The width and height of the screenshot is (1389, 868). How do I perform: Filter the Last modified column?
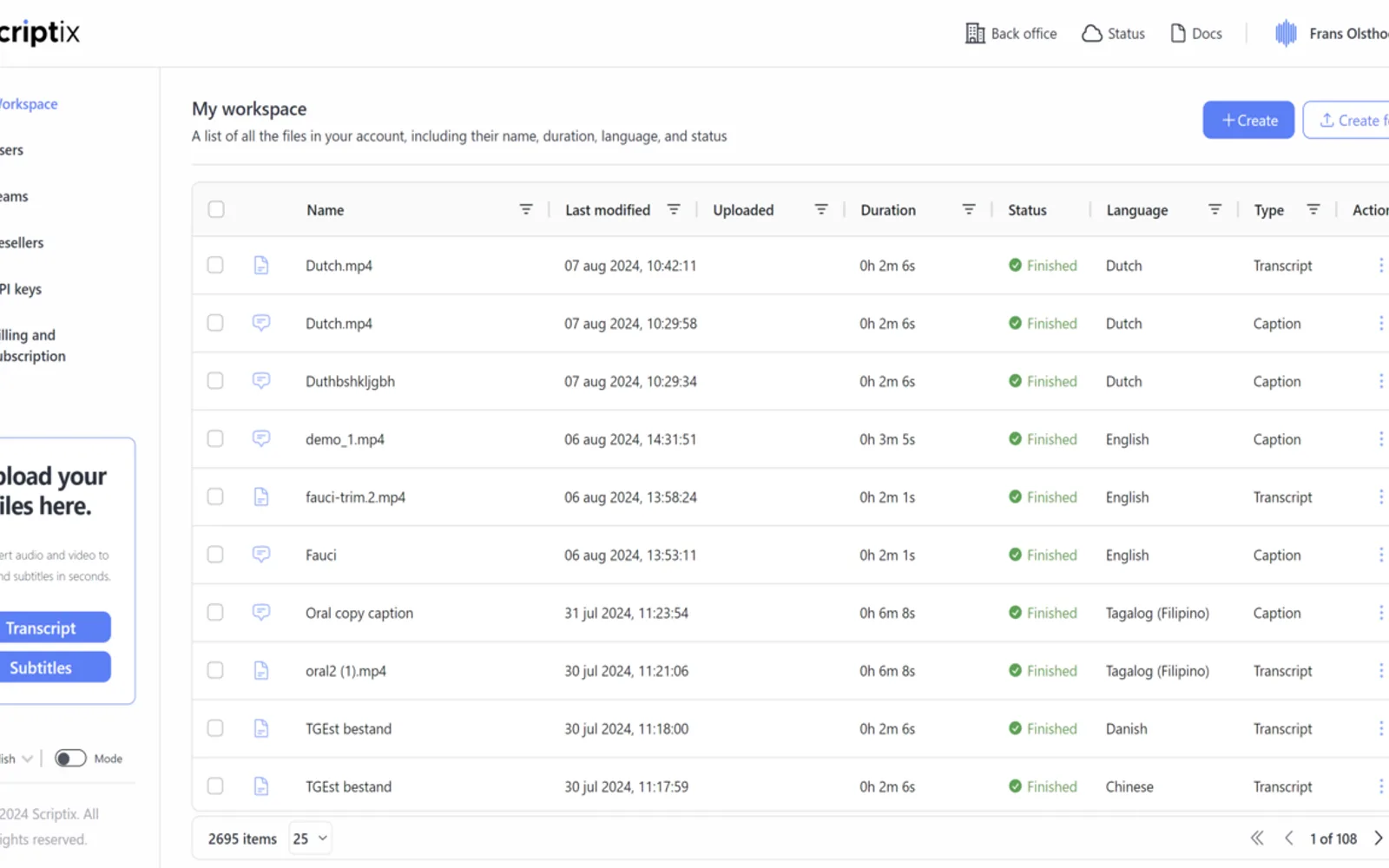[674, 209]
